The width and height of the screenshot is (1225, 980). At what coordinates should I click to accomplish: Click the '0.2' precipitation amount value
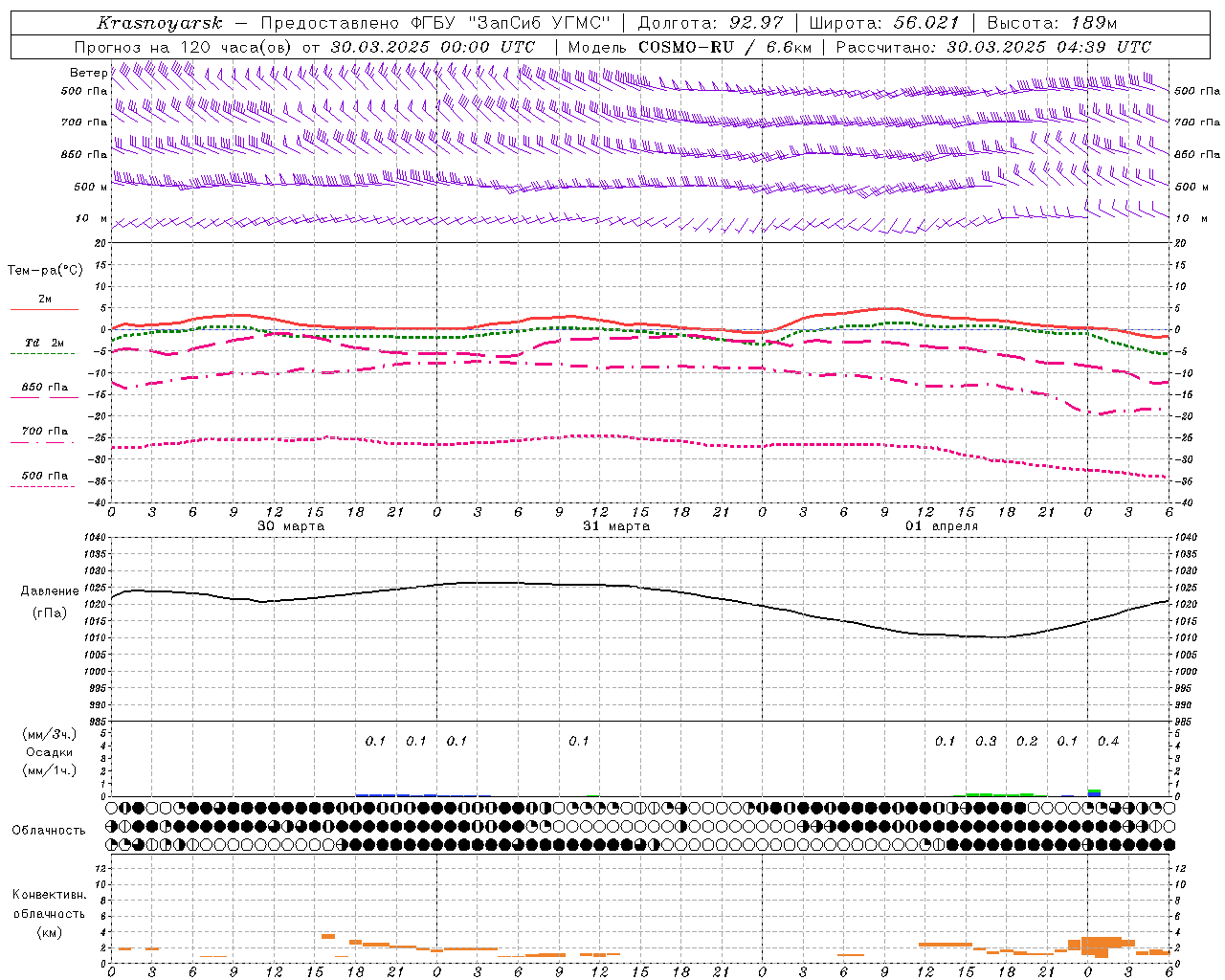(1027, 742)
